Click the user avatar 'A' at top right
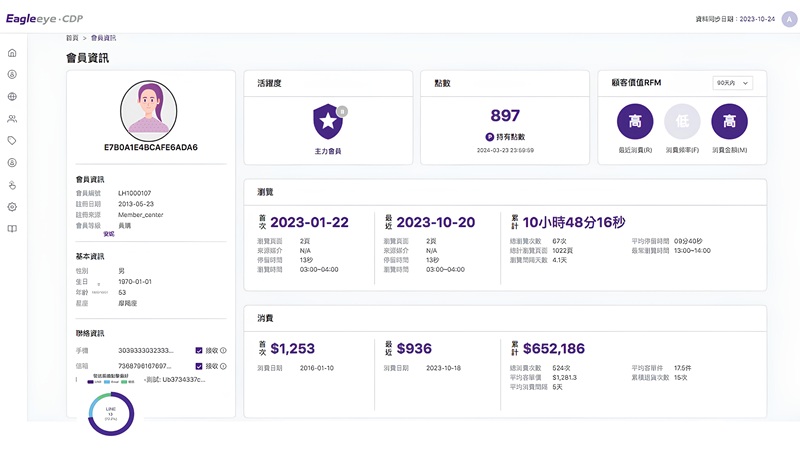This screenshot has width=800, height=450. click(x=787, y=18)
